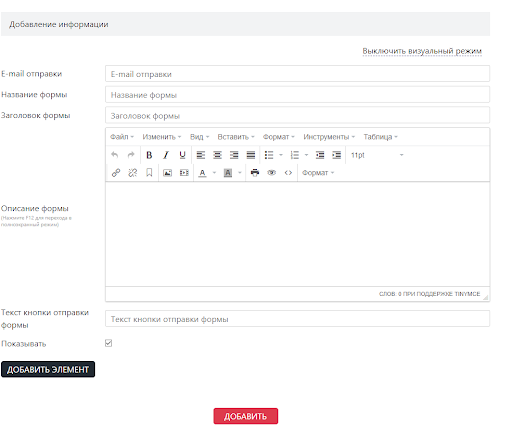Open source code view
This screenshot has width=512, height=439.
[288, 173]
